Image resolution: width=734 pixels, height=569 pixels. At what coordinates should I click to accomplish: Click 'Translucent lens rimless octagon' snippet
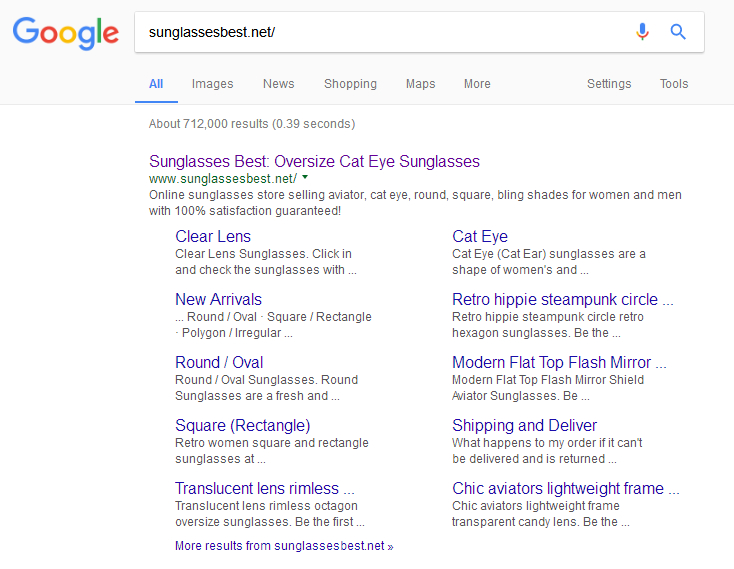click(270, 514)
